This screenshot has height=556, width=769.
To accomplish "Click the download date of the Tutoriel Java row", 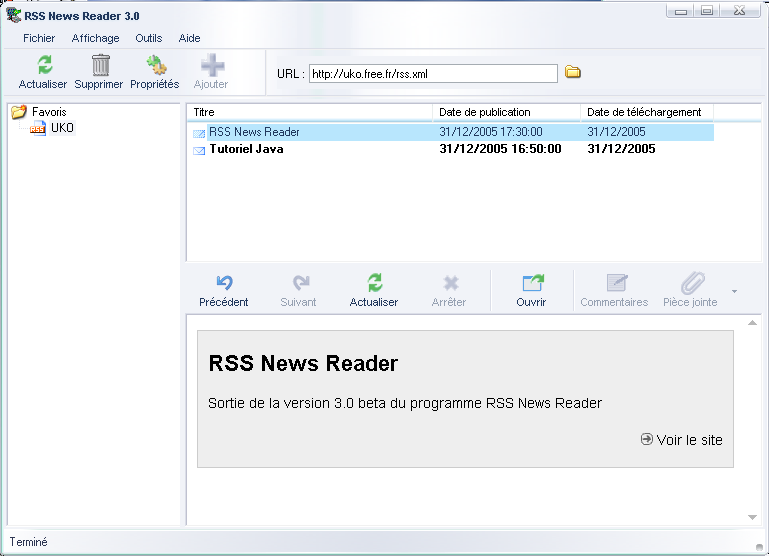I will click(621, 149).
